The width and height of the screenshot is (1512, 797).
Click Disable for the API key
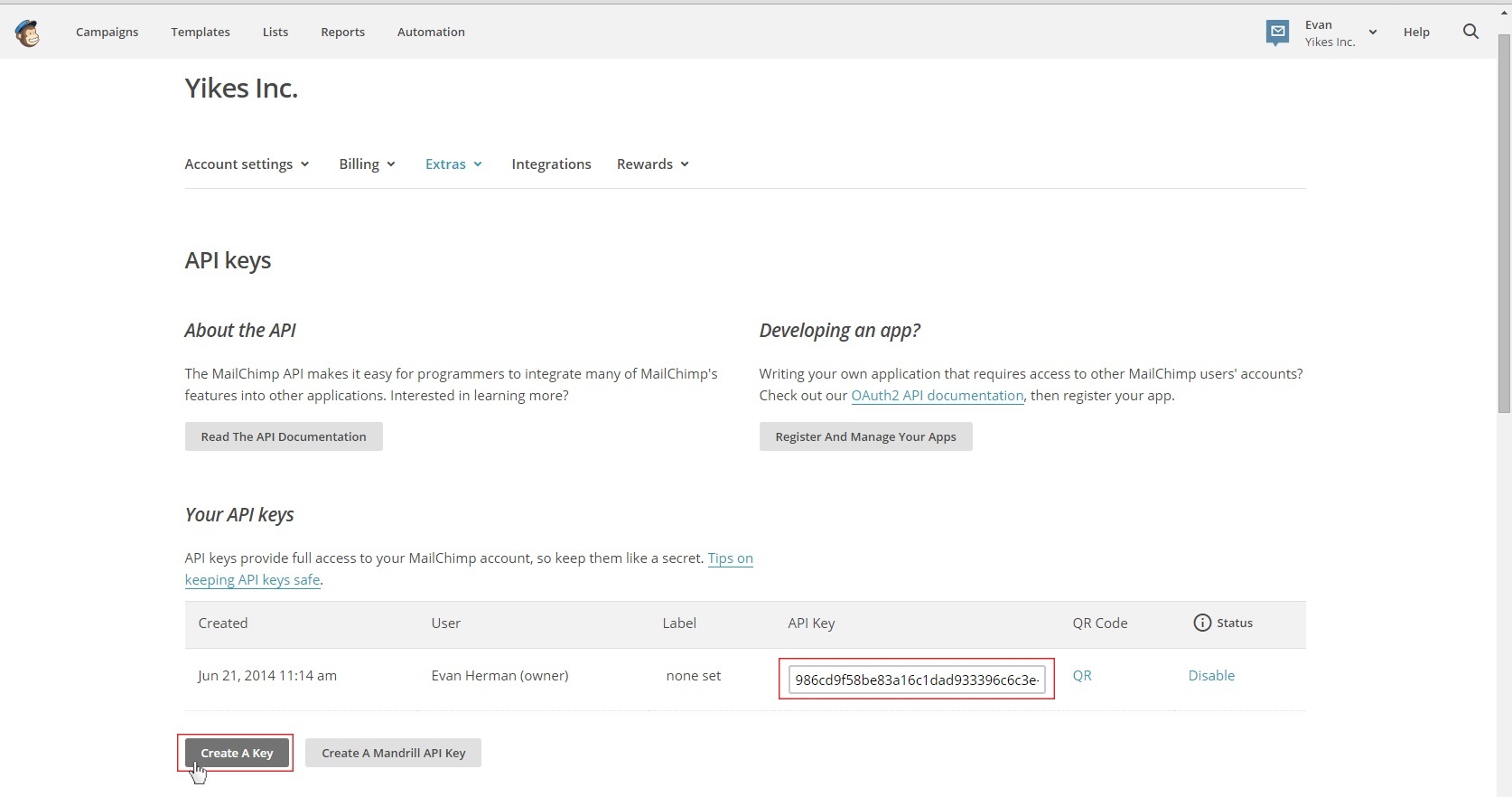point(1211,675)
